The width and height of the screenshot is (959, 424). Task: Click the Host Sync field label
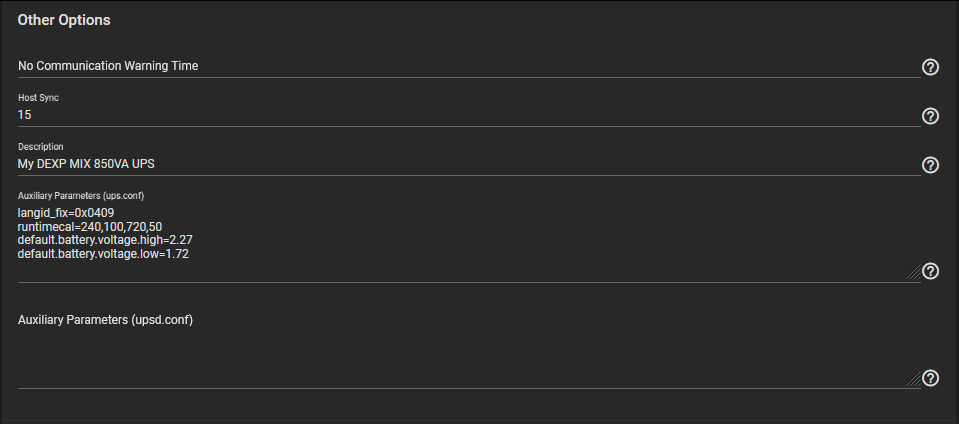coord(38,98)
